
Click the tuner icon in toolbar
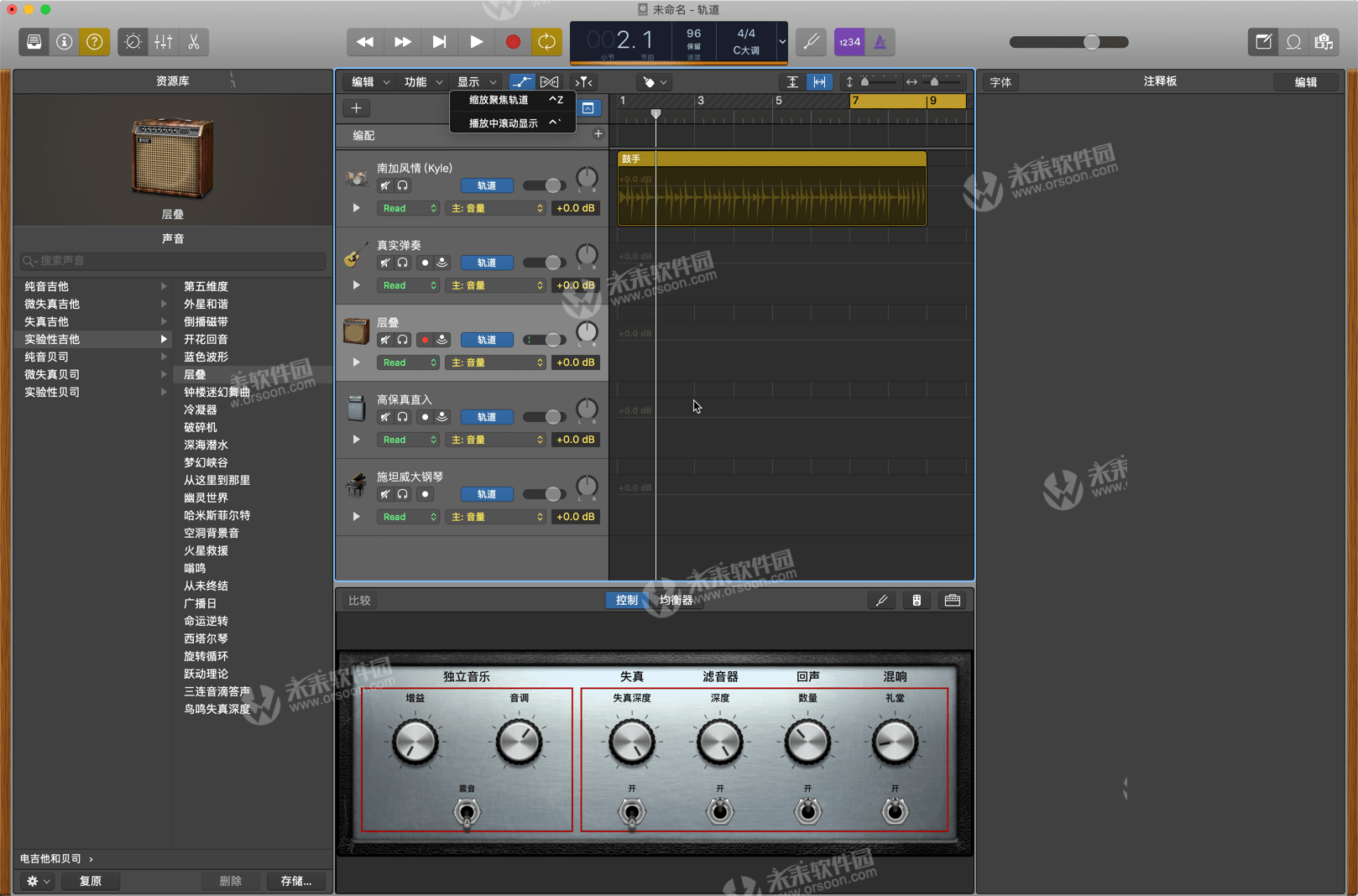pyautogui.click(x=812, y=42)
